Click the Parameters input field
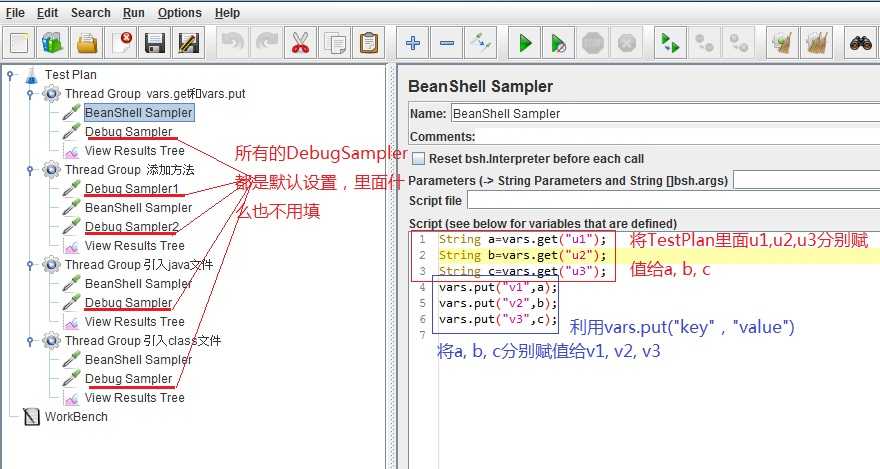Viewport: 880px width, 469px height. 806,181
